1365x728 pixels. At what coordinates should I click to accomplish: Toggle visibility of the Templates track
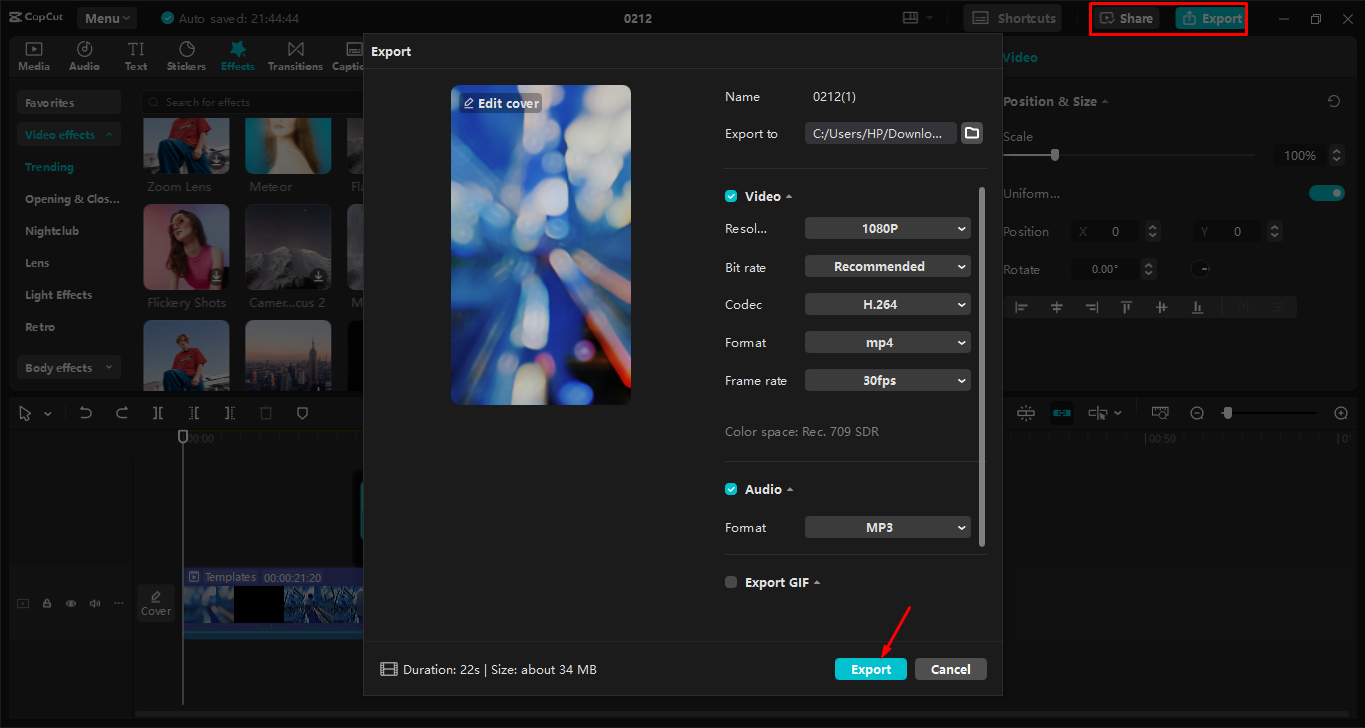(x=70, y=603)
